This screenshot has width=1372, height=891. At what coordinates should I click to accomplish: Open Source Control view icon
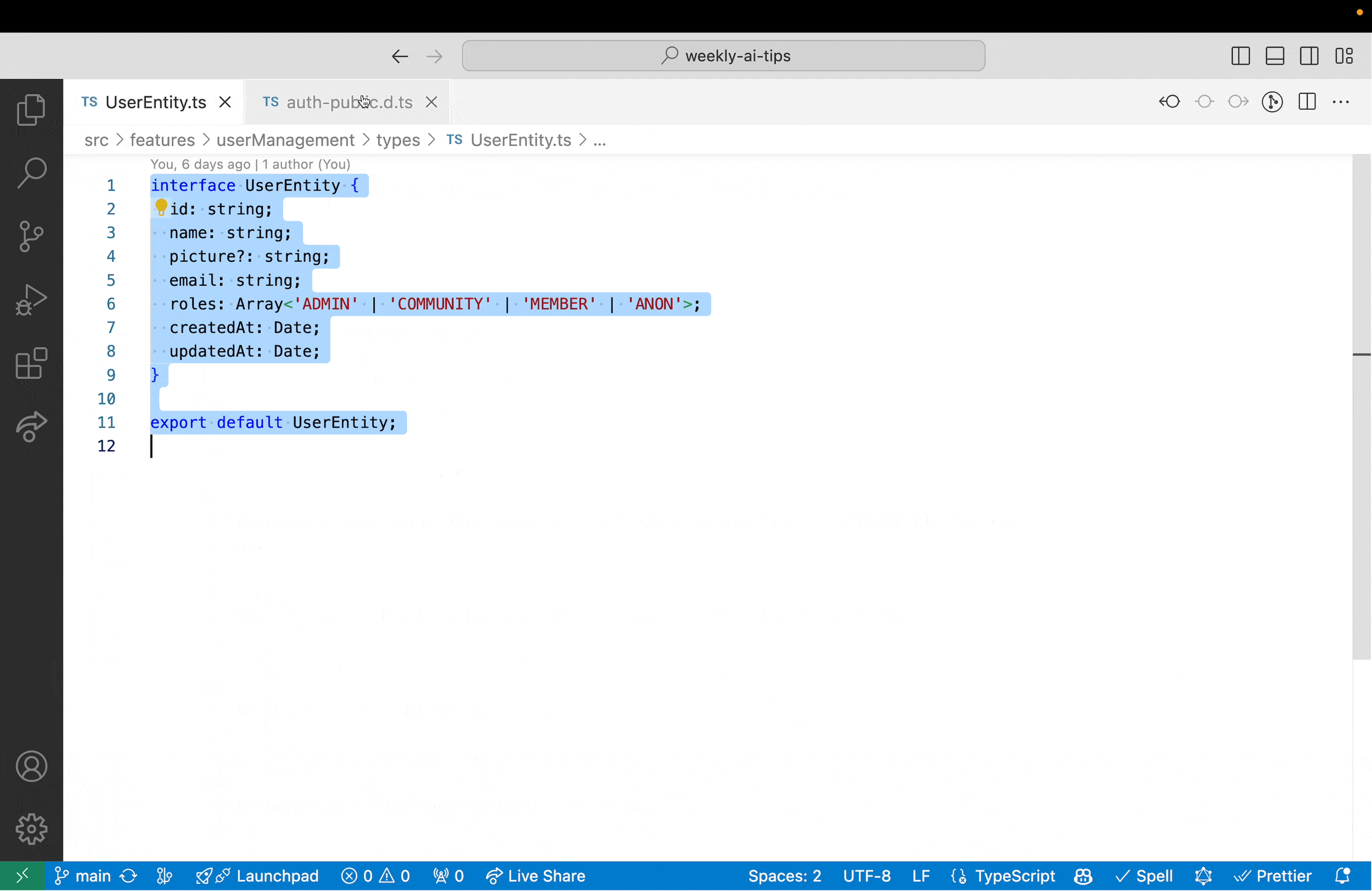[x=31, y=236]
